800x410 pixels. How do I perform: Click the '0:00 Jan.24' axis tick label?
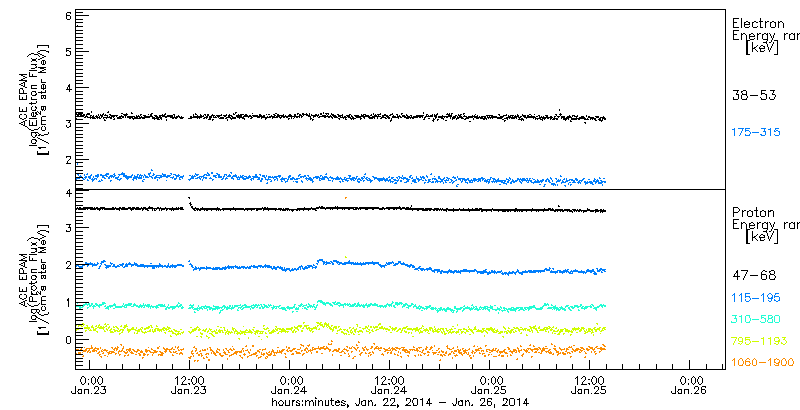click(290, 386)
